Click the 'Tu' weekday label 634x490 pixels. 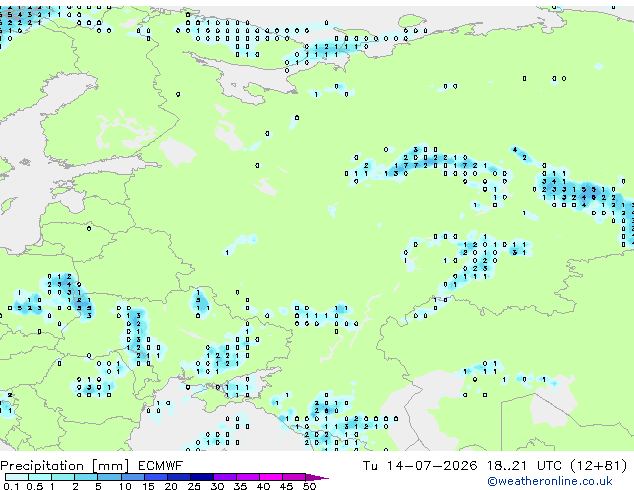[x=370, y=466]
